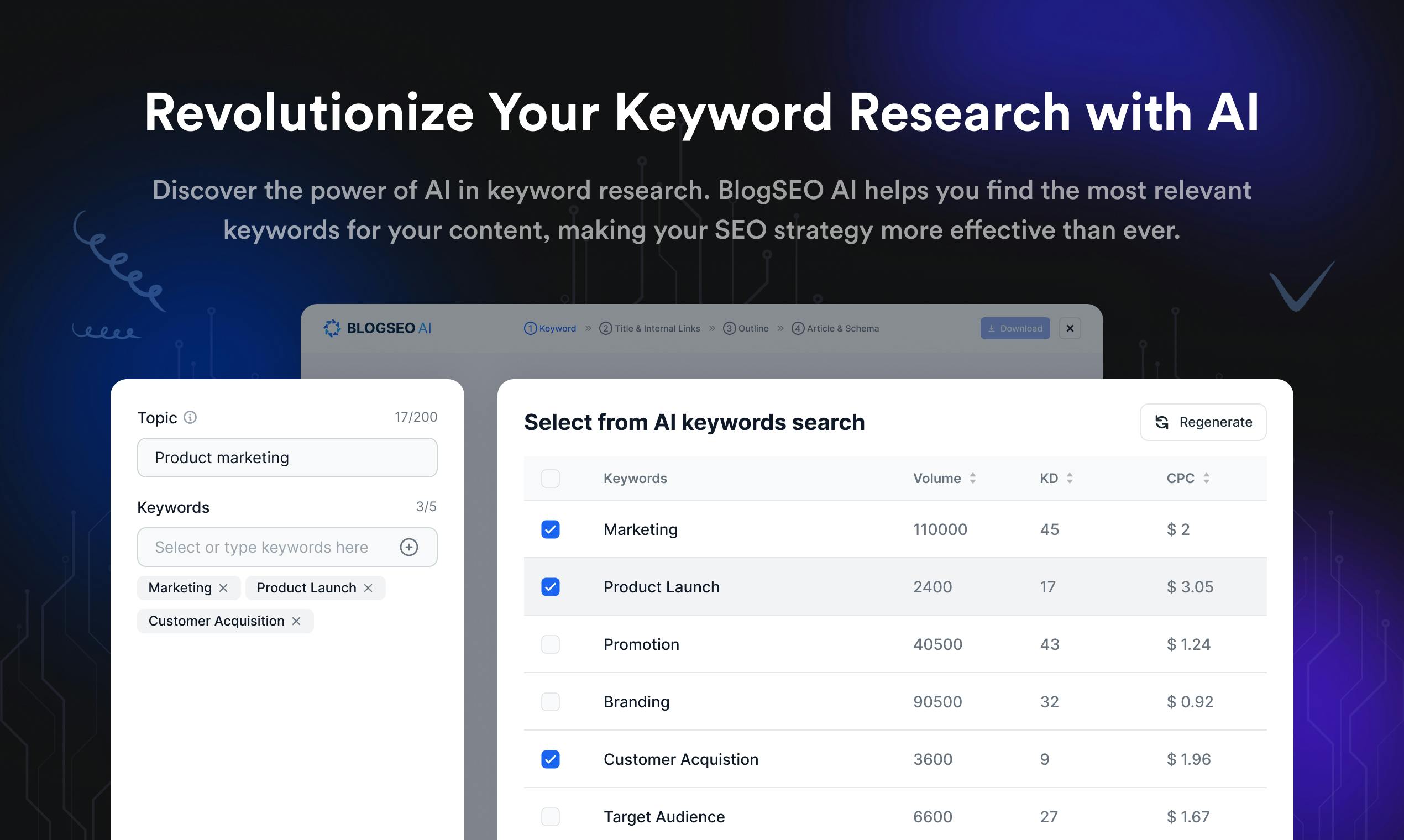Image resolution: width=1404 pixels, height=840 pixels.
Task: Click the Branding keyword text
Action: point(636,702)
